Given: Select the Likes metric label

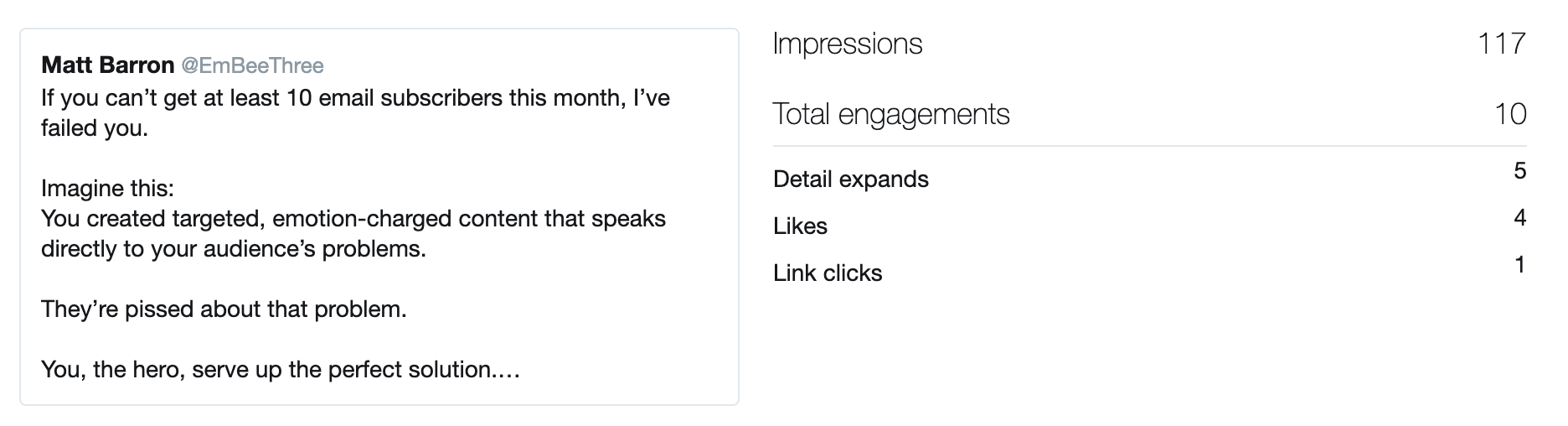Looking at the screenshot, I should (800, 226).
